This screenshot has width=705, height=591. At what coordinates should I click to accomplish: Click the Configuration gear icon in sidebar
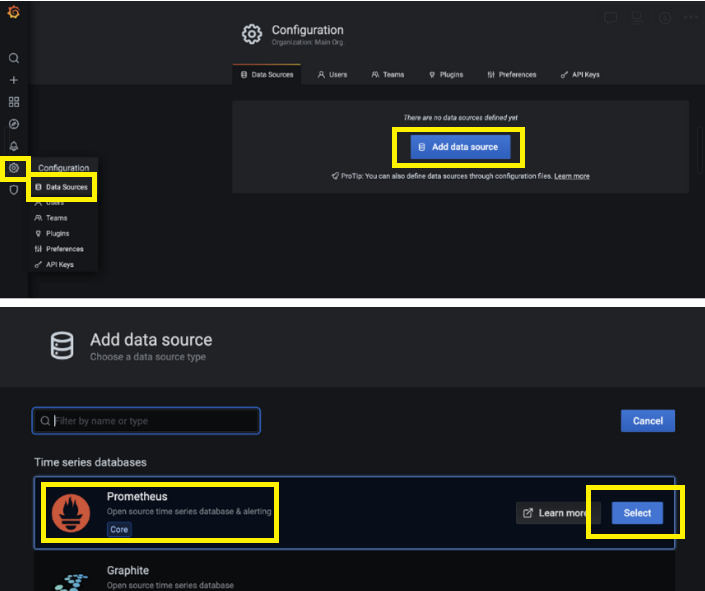coord(14,168)
